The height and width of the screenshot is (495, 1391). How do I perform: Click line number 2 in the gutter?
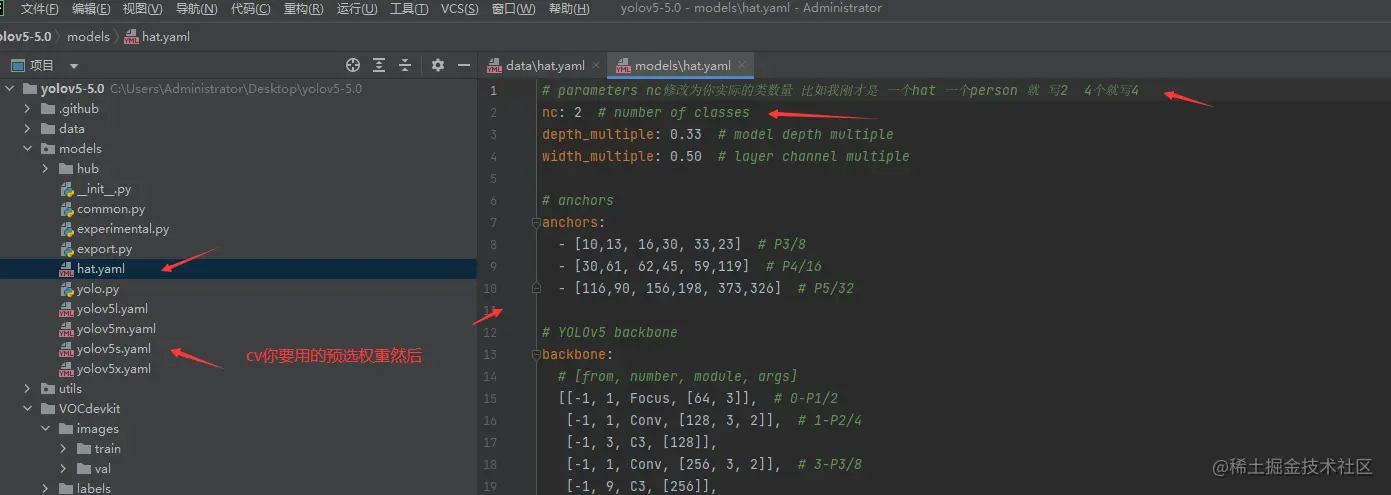pyautogui.click(x=494, y=112)
